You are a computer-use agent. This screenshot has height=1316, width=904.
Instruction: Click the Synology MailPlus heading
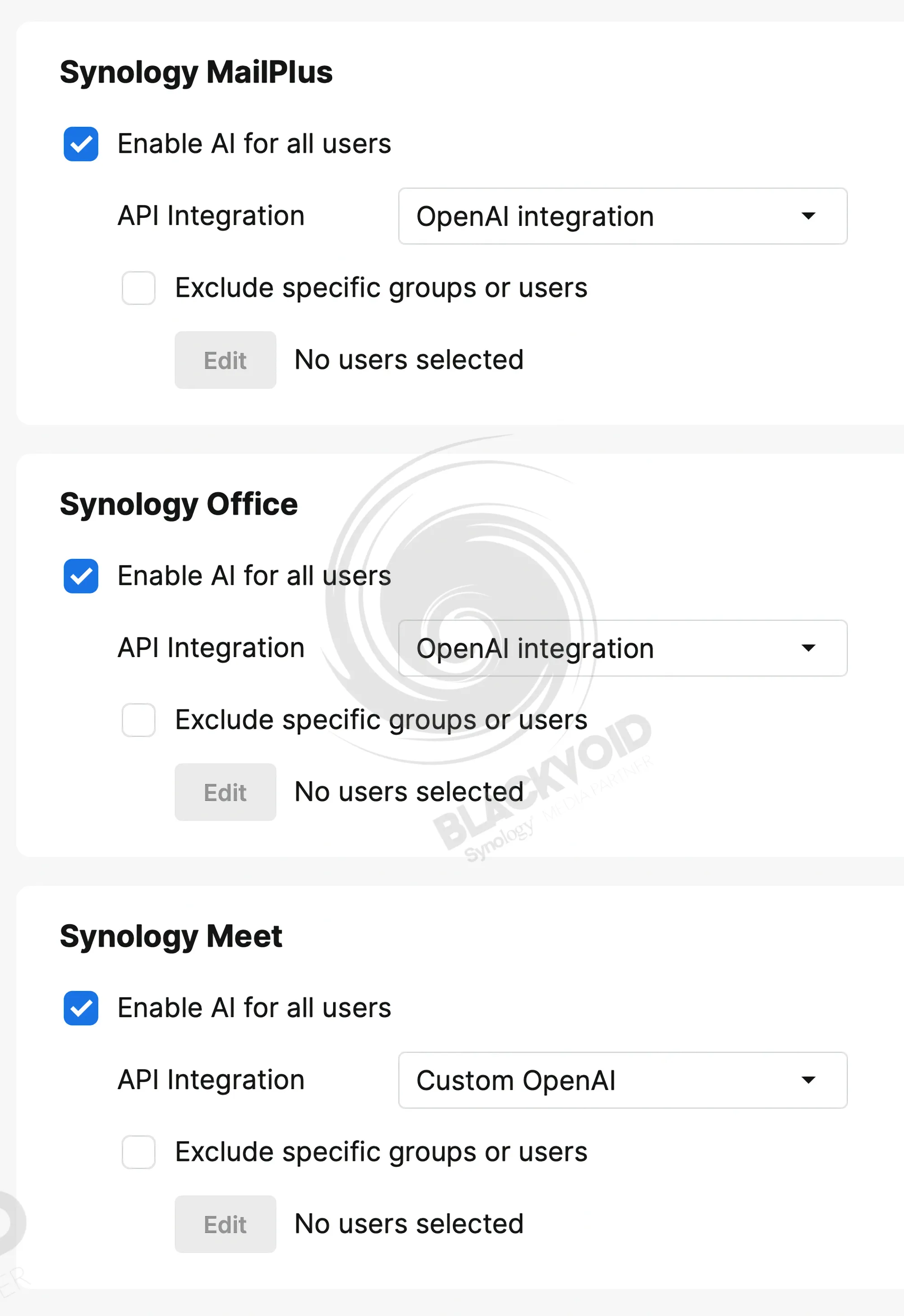[196, 72]
